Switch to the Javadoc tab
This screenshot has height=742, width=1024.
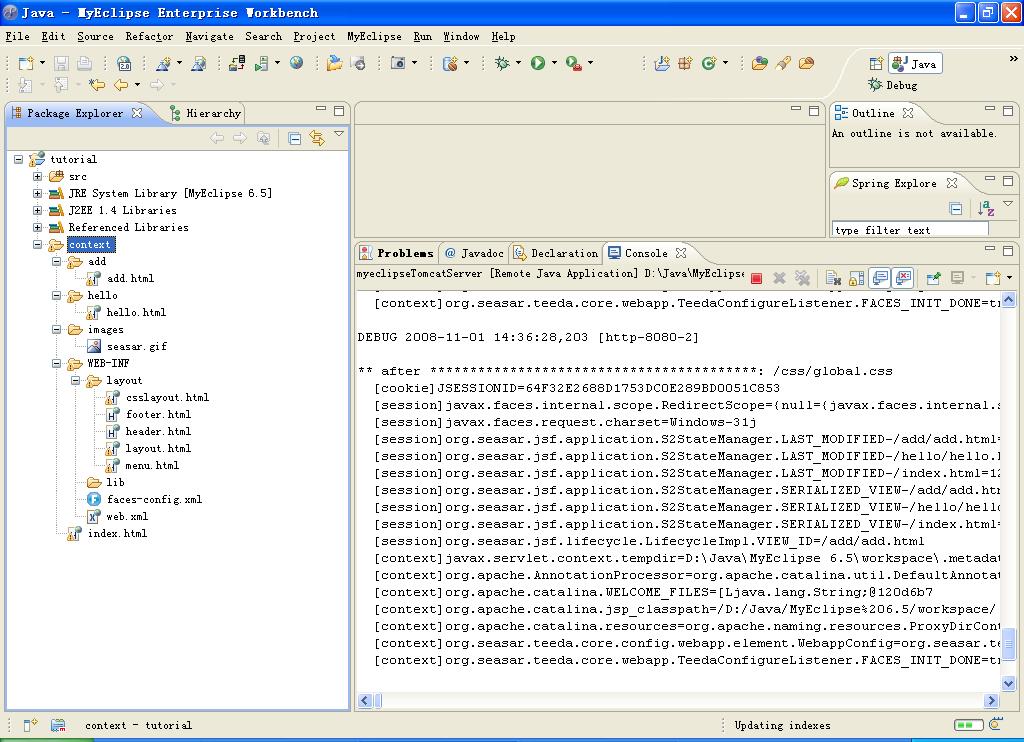pos(474,253)
